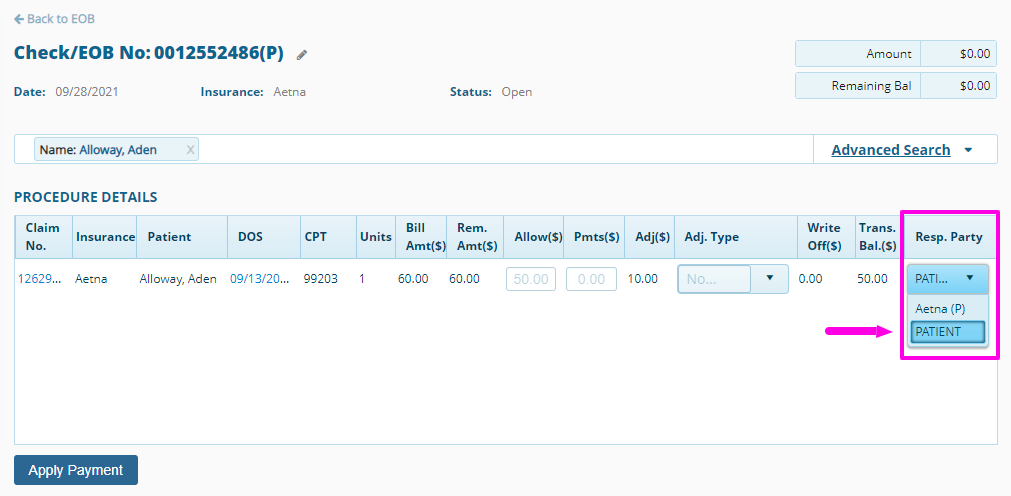Select the Aetna insurance table cell
The image size is (1011, 496).
click(92, 279)
